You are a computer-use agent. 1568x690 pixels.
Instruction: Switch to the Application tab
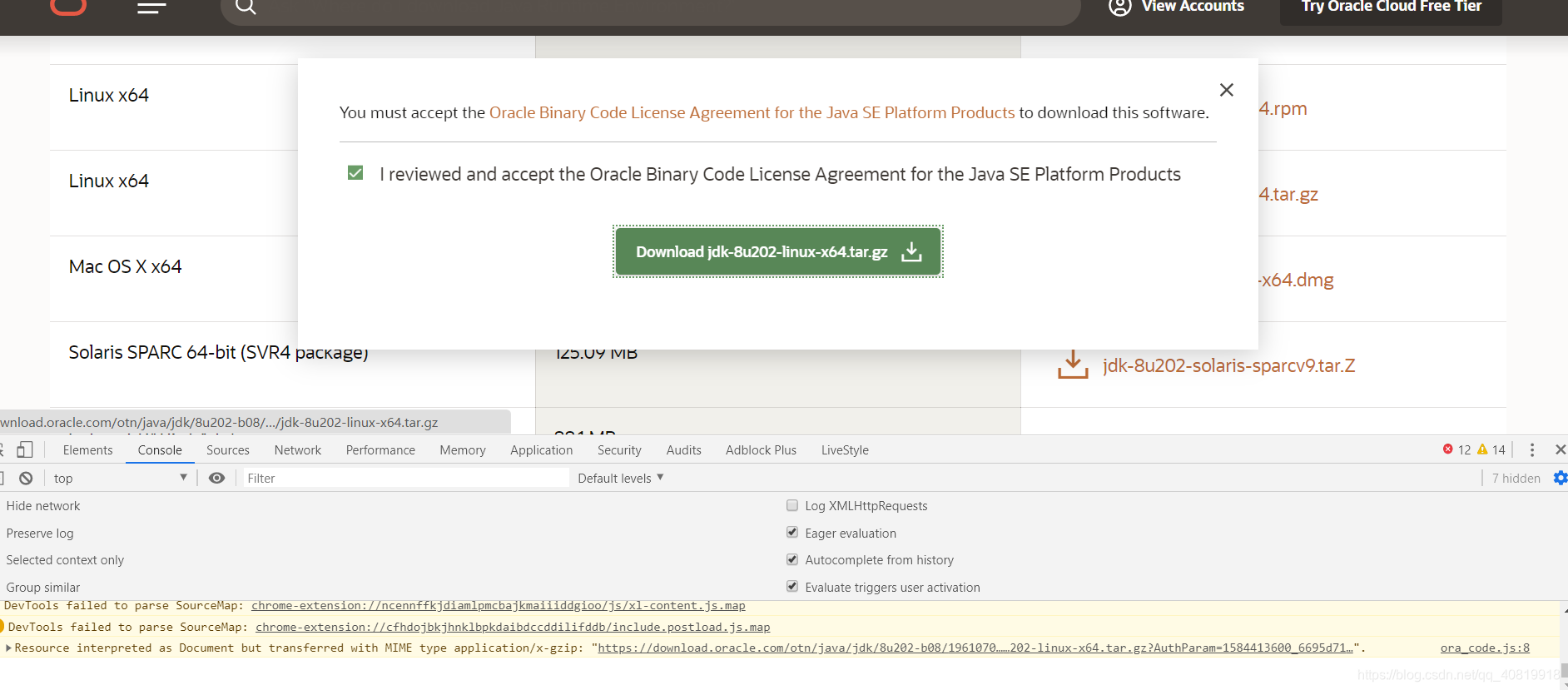542,449
